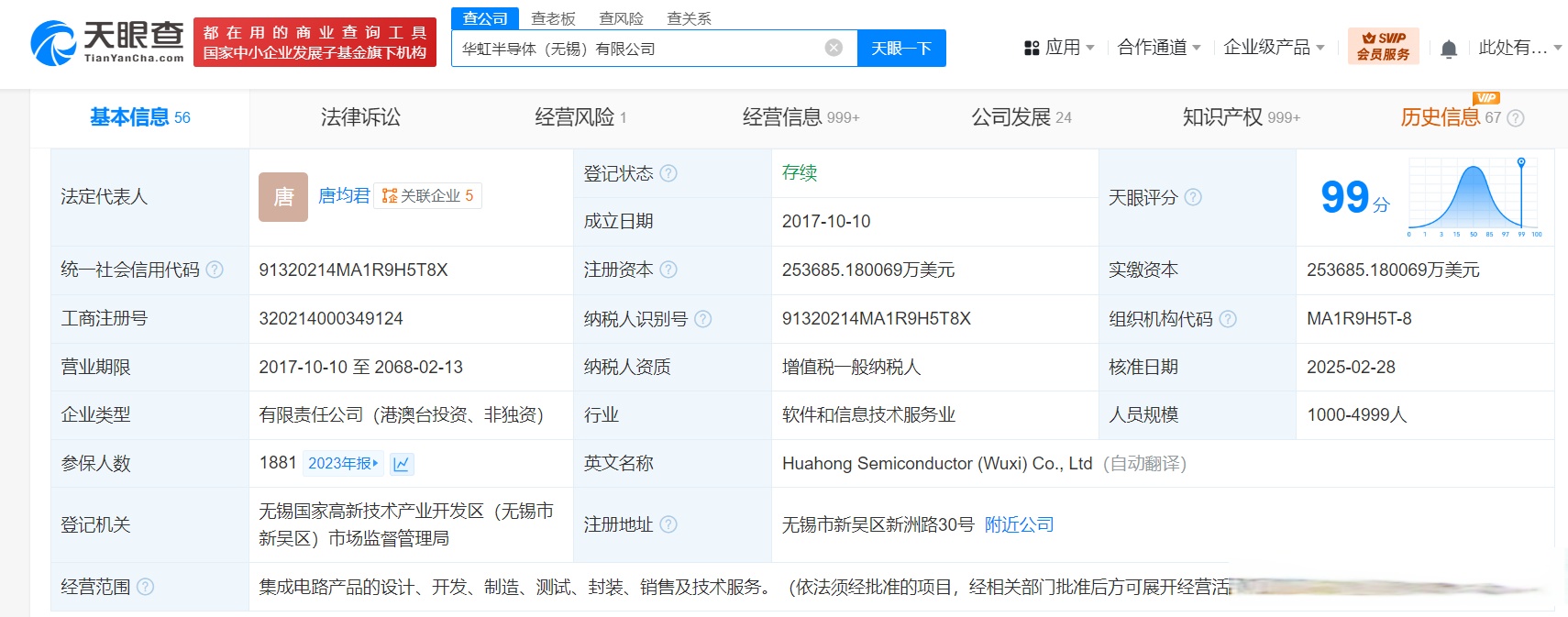Click 253685.180069万美元 in the 注册资本 row
The image size is (1568, 617).
(x=868, y=270)
